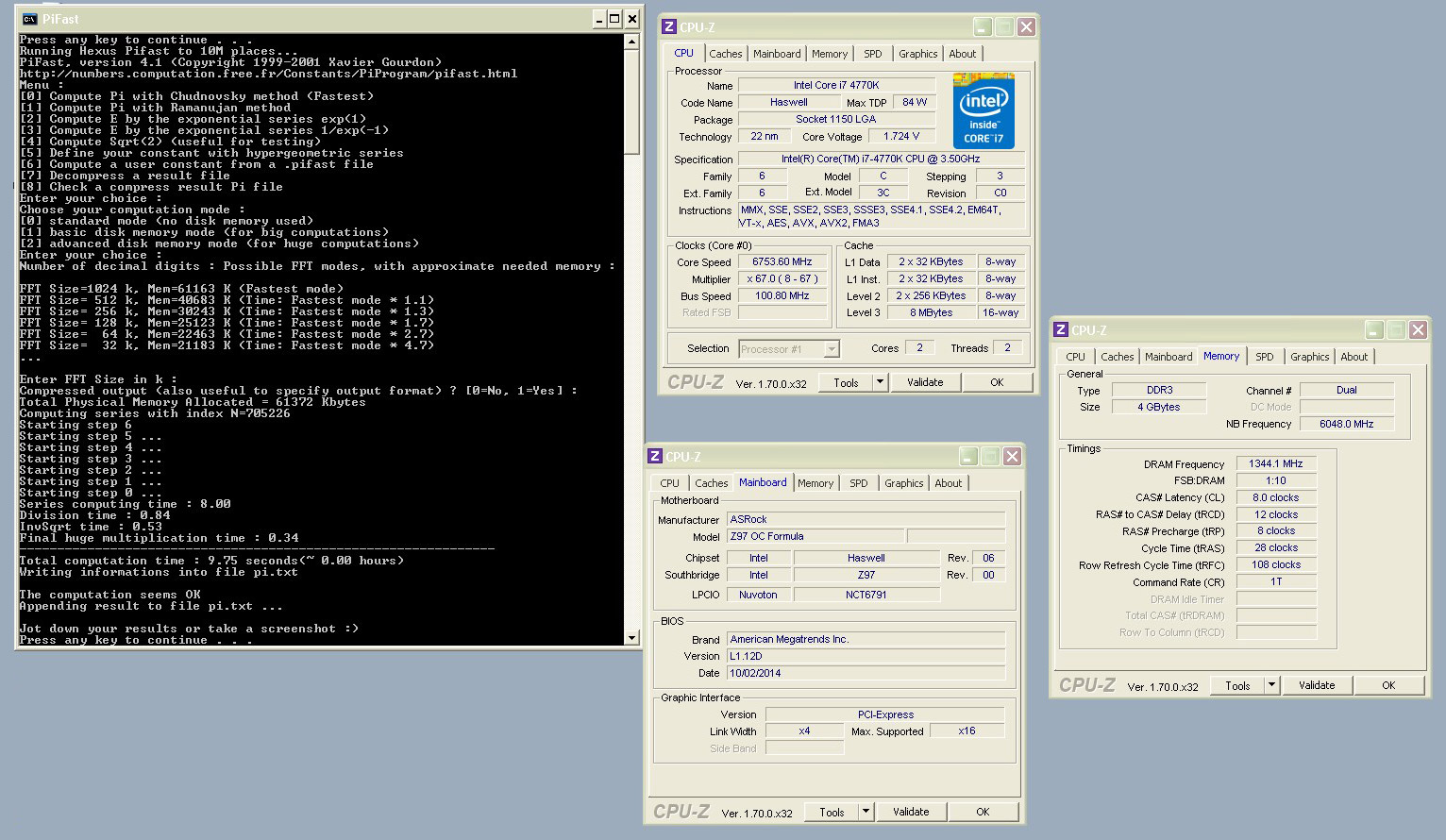The height and width of the screenshot is (840, 1446).
Task: Click the CPU-Z icon in the Mainboard window title bar
Action: pyautogui.click(x=655, y=457)
